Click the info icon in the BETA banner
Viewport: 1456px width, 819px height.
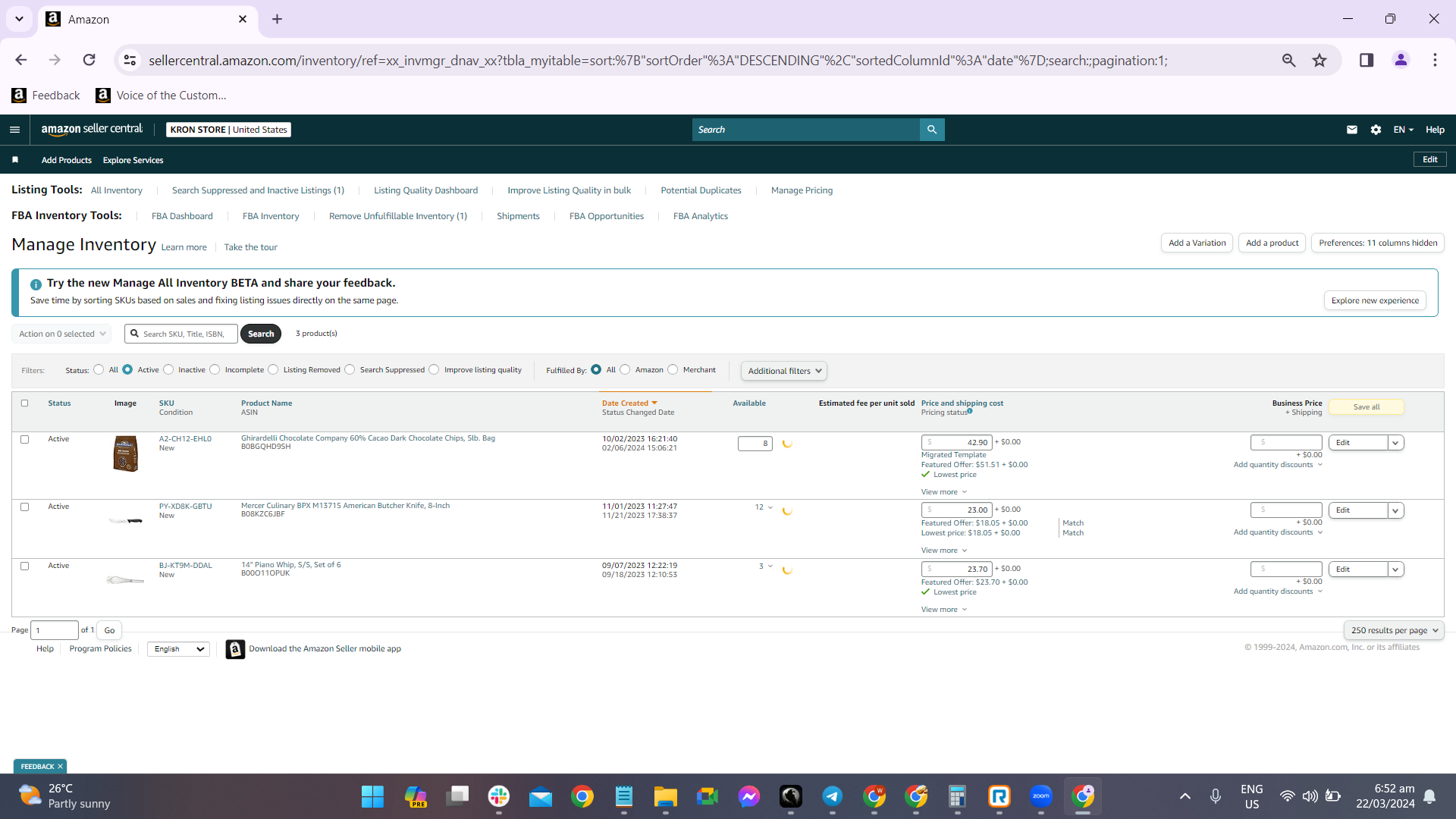pyautogui.click(x=36, y=284)
